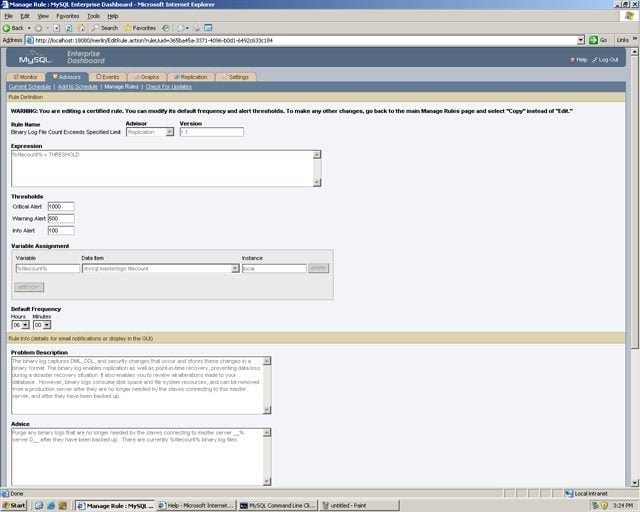
Task: Open the Mail button dropdown arrow
Action: (187, 28)
